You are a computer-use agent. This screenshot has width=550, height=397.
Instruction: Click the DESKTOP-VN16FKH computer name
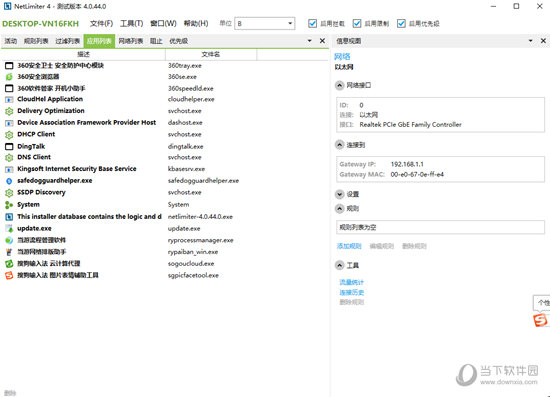(x=41, y=23)
